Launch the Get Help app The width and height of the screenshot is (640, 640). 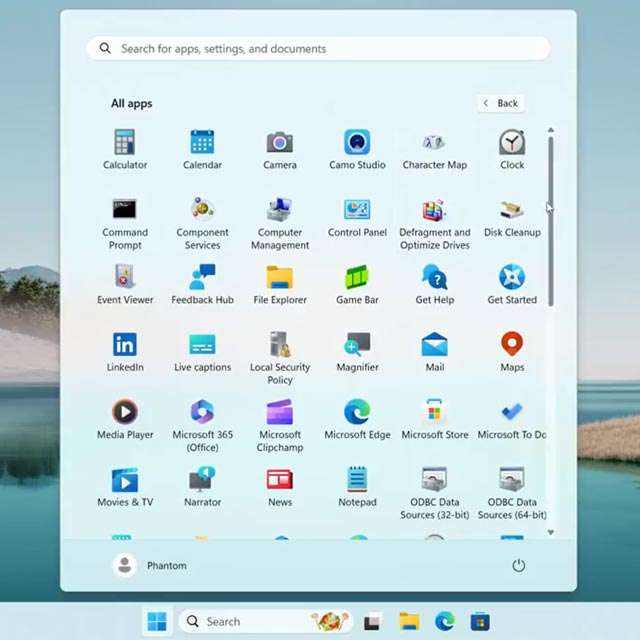point(435,284)
